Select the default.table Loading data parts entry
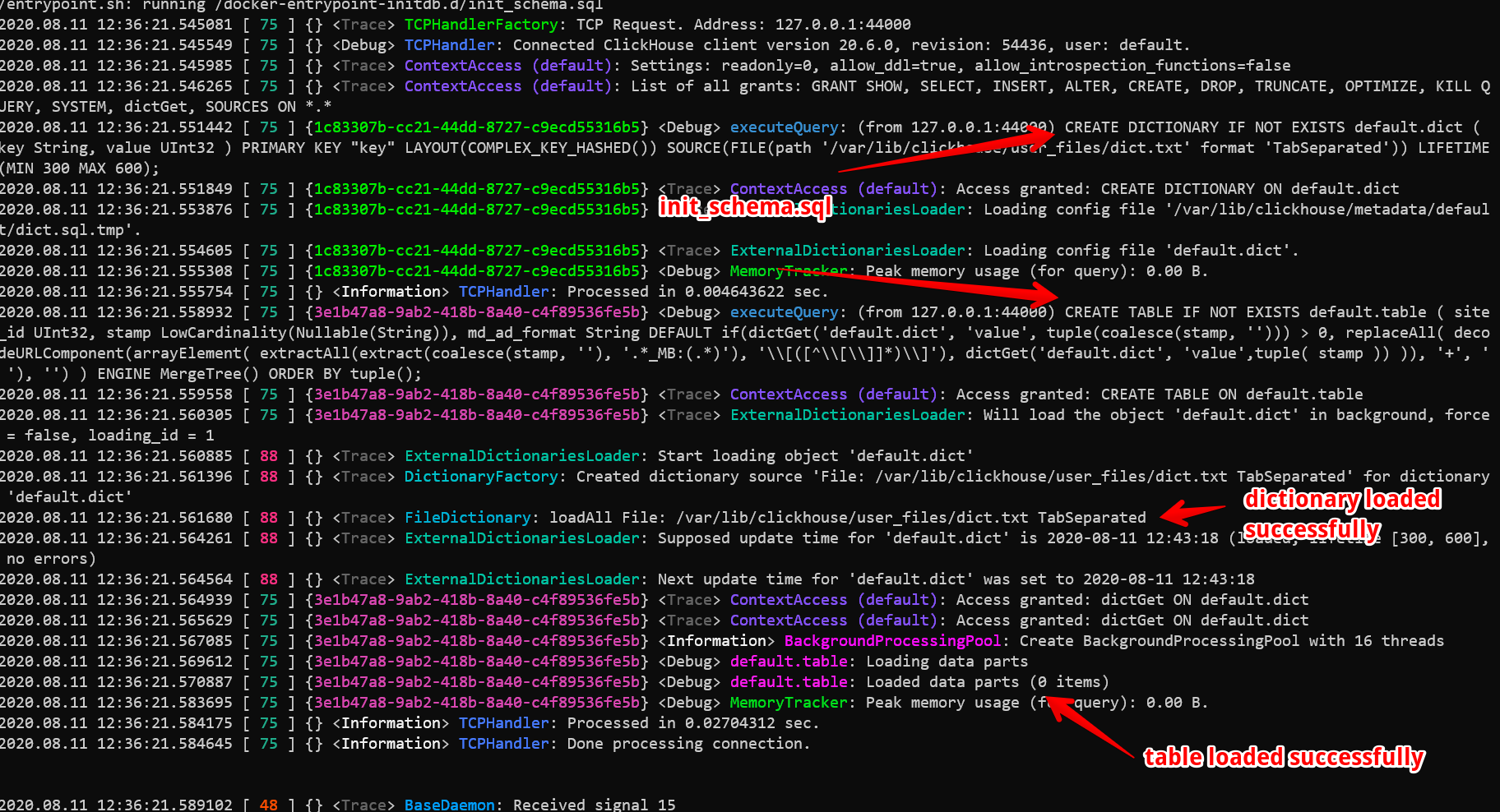 (787, 661)
